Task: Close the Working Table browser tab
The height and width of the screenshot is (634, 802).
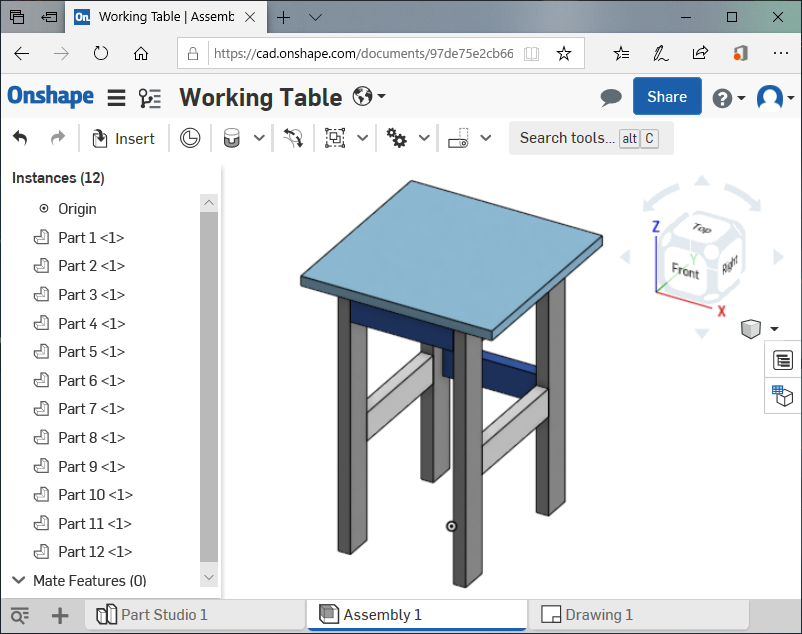Action: (250, 17)
